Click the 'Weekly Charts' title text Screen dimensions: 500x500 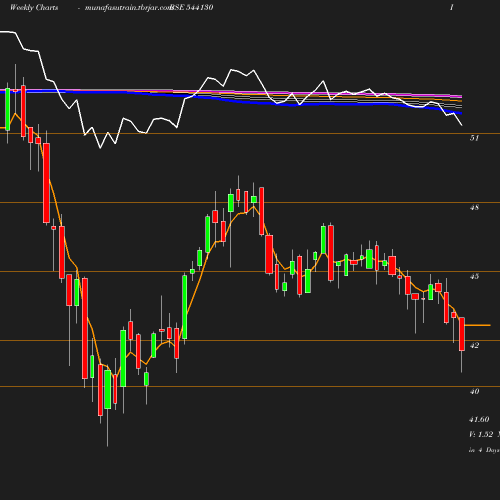coord(34,7)
